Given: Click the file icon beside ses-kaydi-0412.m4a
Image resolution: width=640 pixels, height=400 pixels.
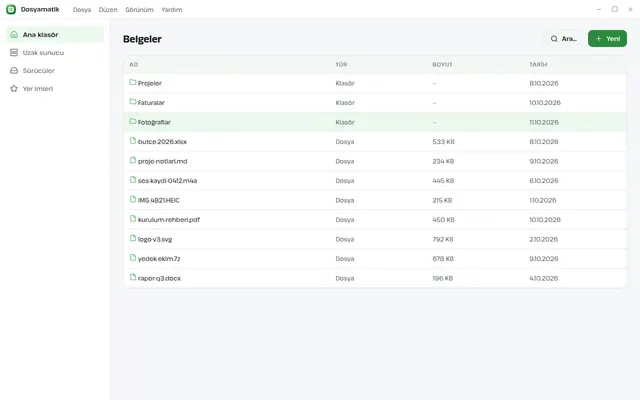Looking at the screenshot, I should coord(133,180).
